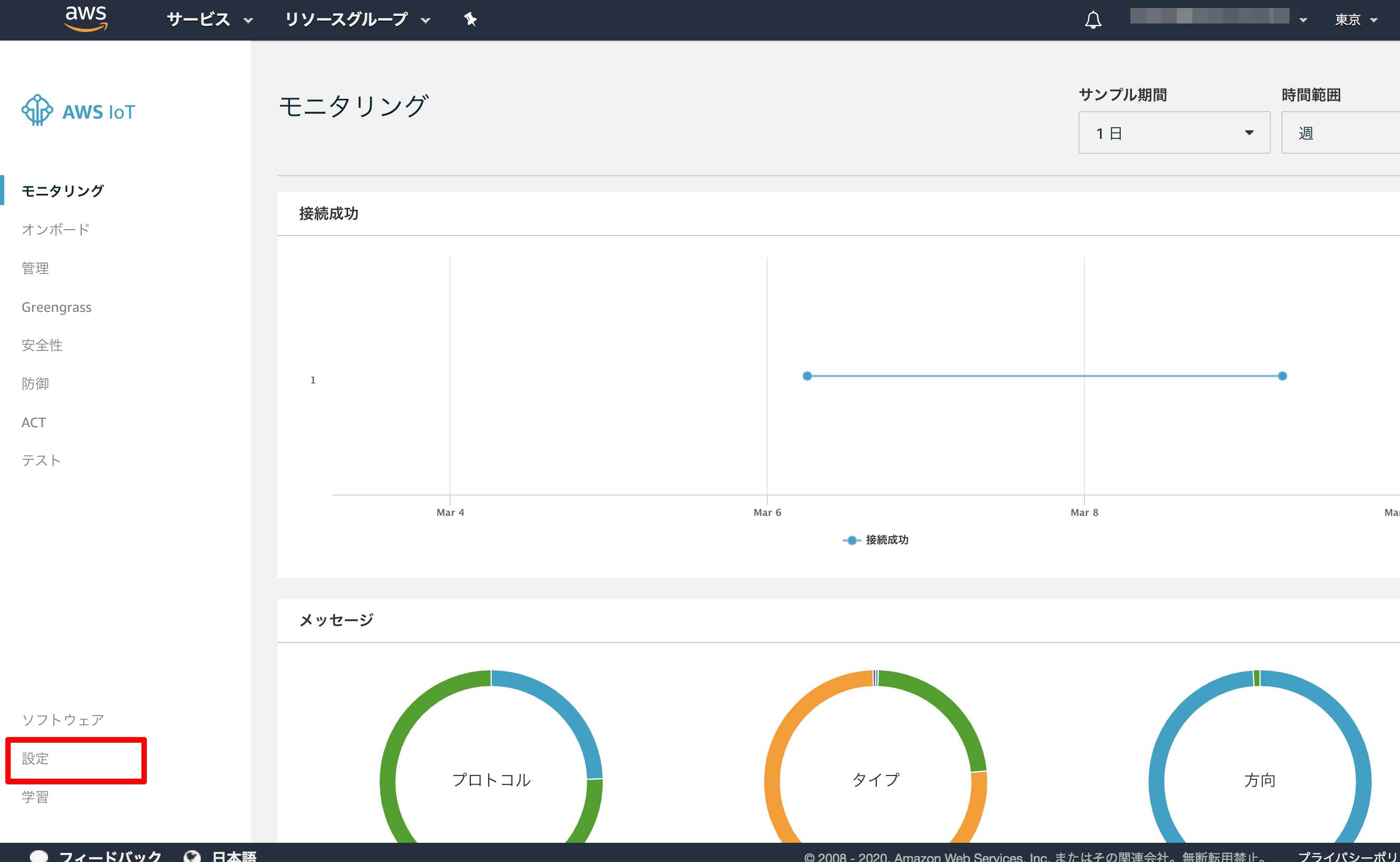The height and width of the screenshot is (862, 1400).
Task: Open the 時間範囲 dropdown showing 週
Action: [x=1341, y=133]
